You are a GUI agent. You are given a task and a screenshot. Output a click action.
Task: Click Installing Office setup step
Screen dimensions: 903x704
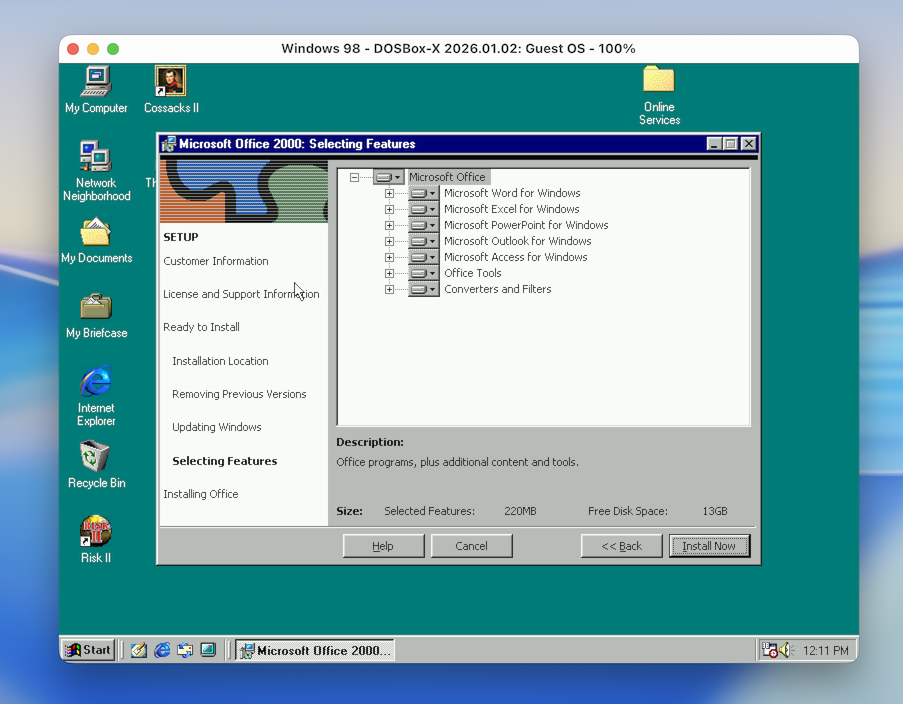point(200,494)
